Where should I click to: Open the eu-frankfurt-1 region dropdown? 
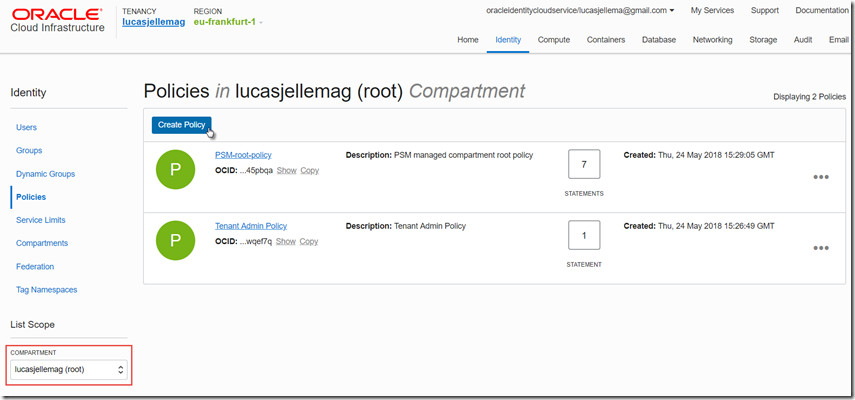click(228, 22)
